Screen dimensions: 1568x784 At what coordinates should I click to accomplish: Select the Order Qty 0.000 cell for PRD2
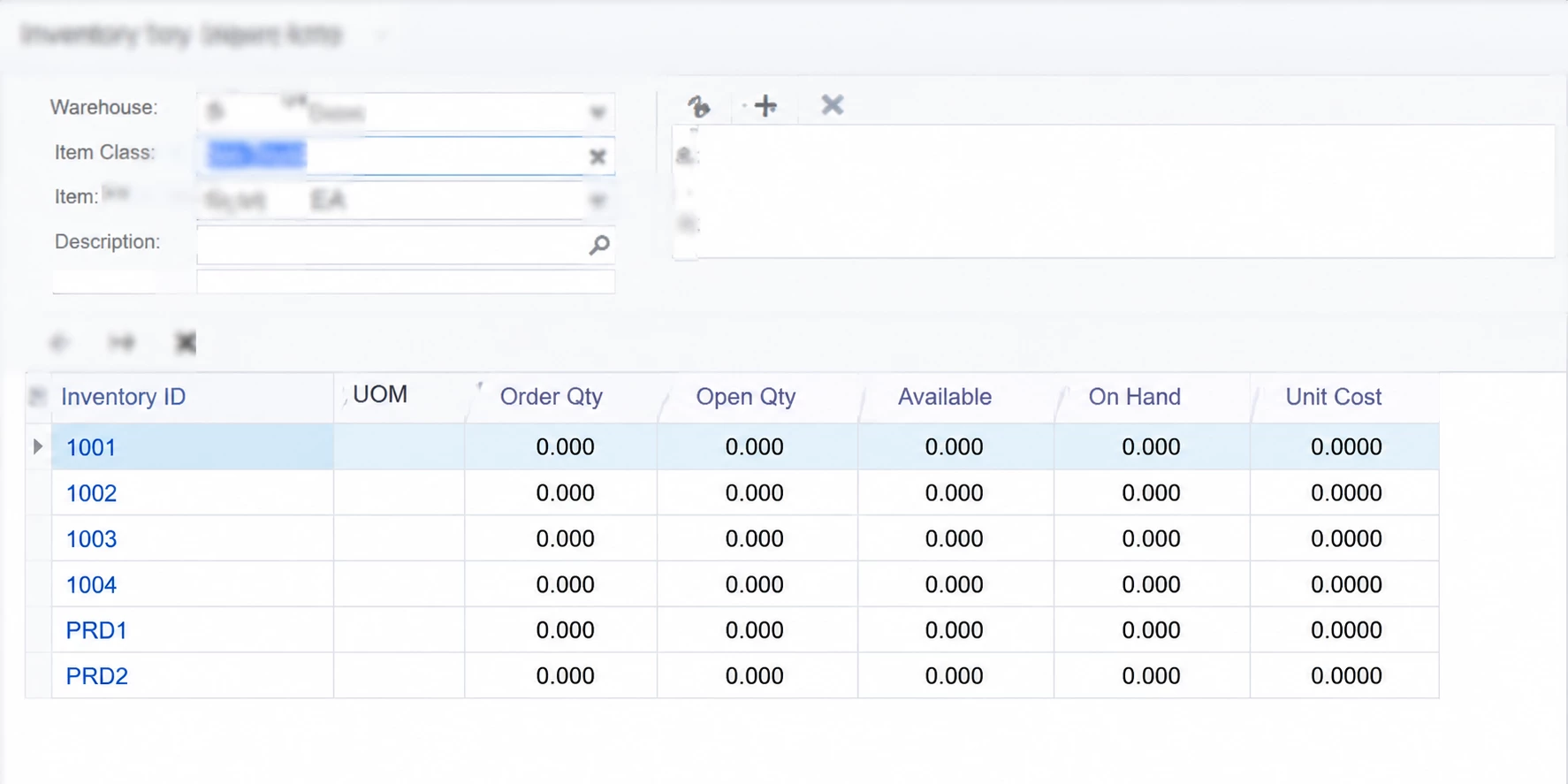[561, 676]
